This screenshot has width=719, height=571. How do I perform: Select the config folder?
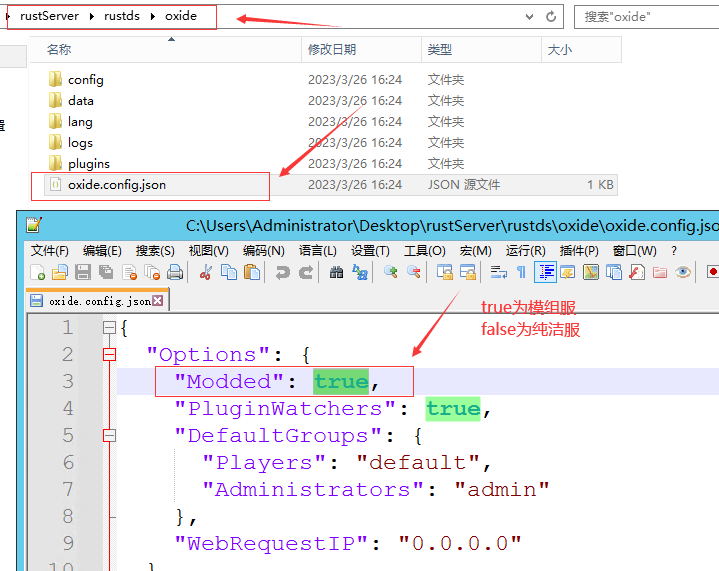[x=85, y=80]
